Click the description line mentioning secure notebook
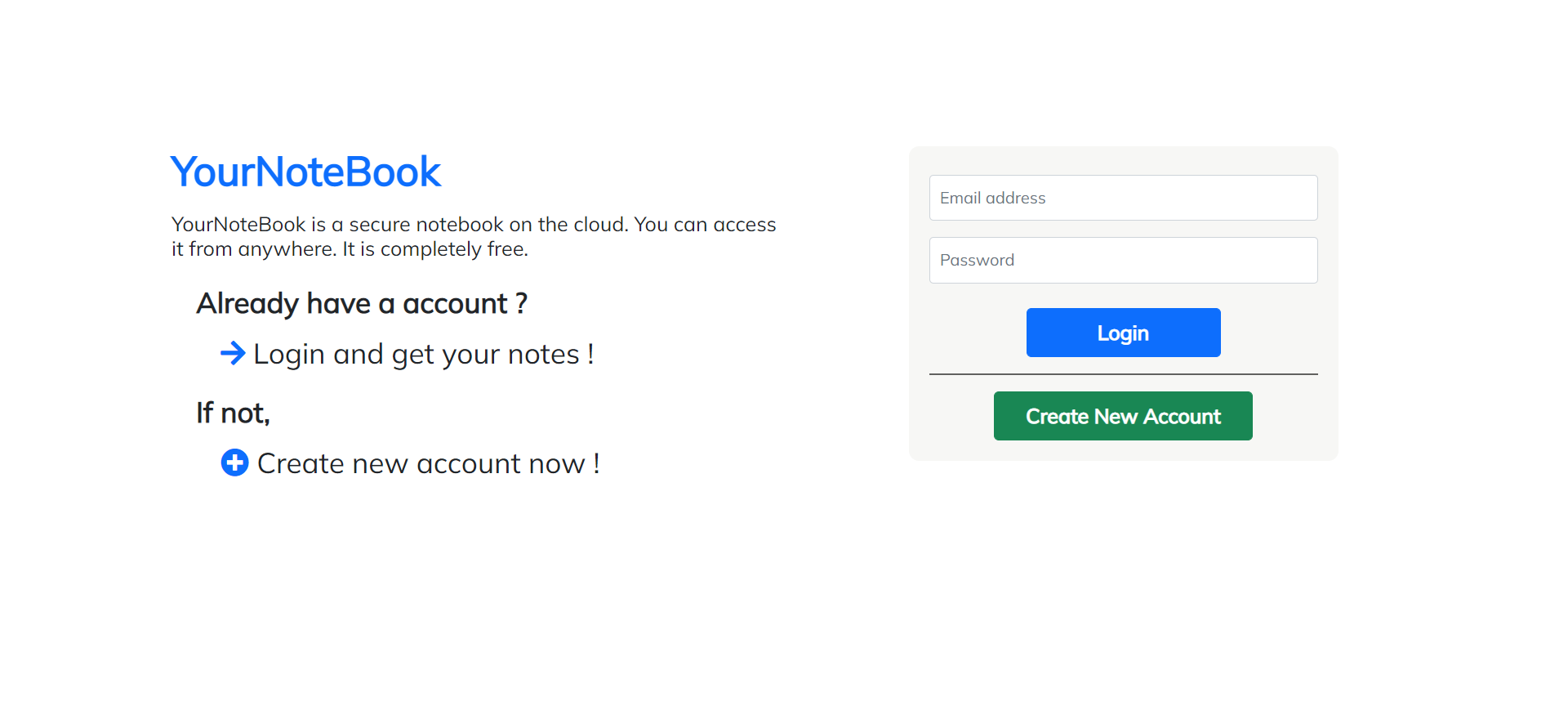This screenshot has height=724, width=1568. point(474,225)
